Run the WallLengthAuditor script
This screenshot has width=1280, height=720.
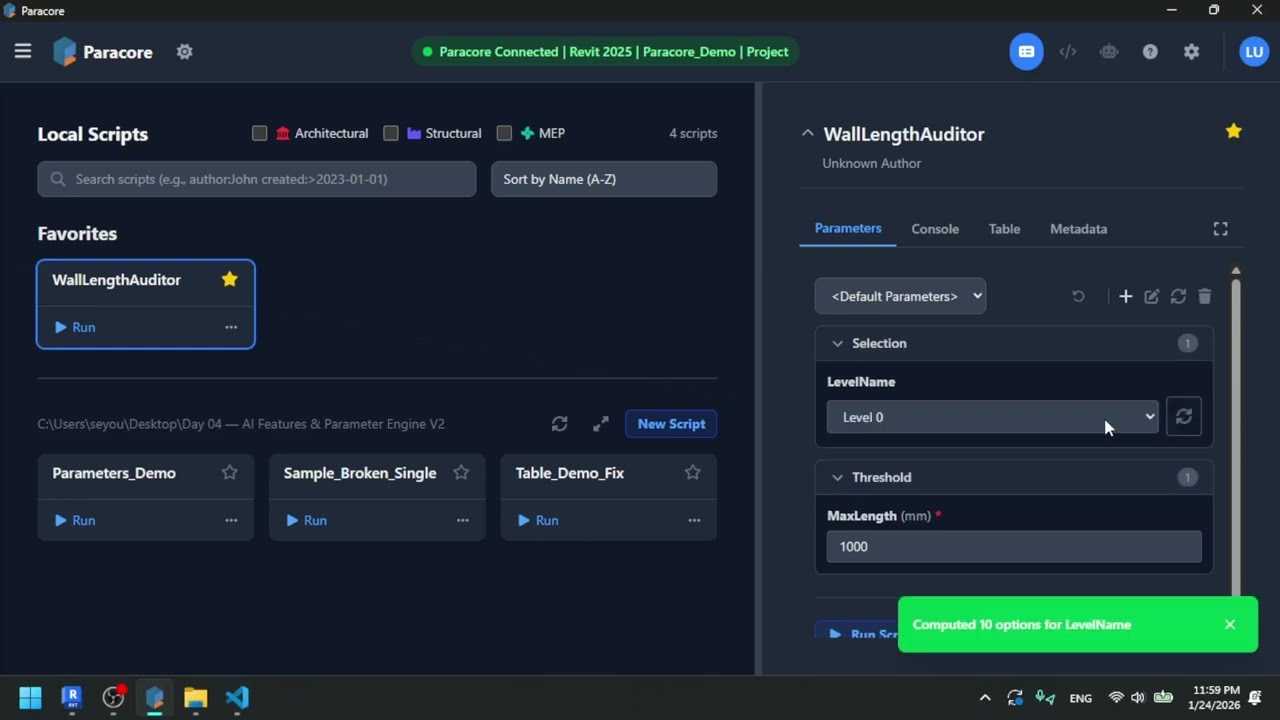(x=75, y=327)
